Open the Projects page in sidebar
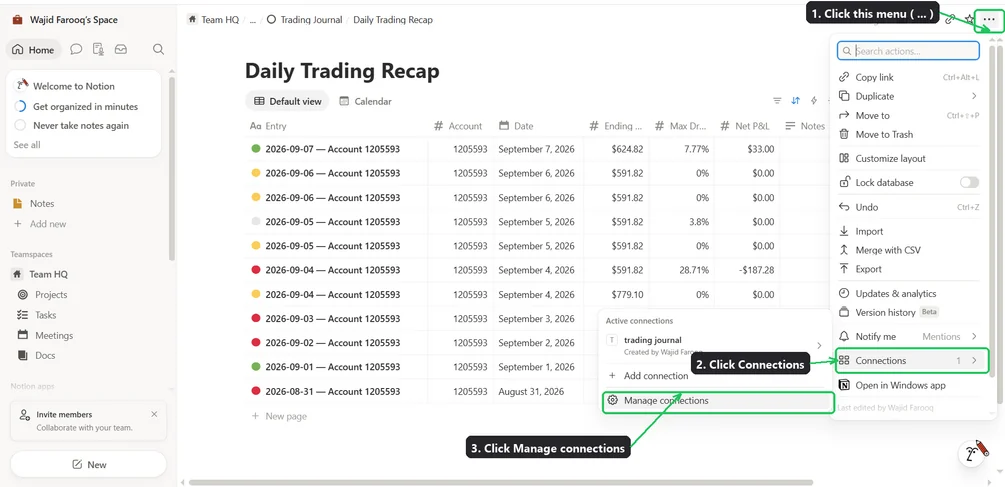The width and height of the screenshot is (1005, 487). [51, 295]
